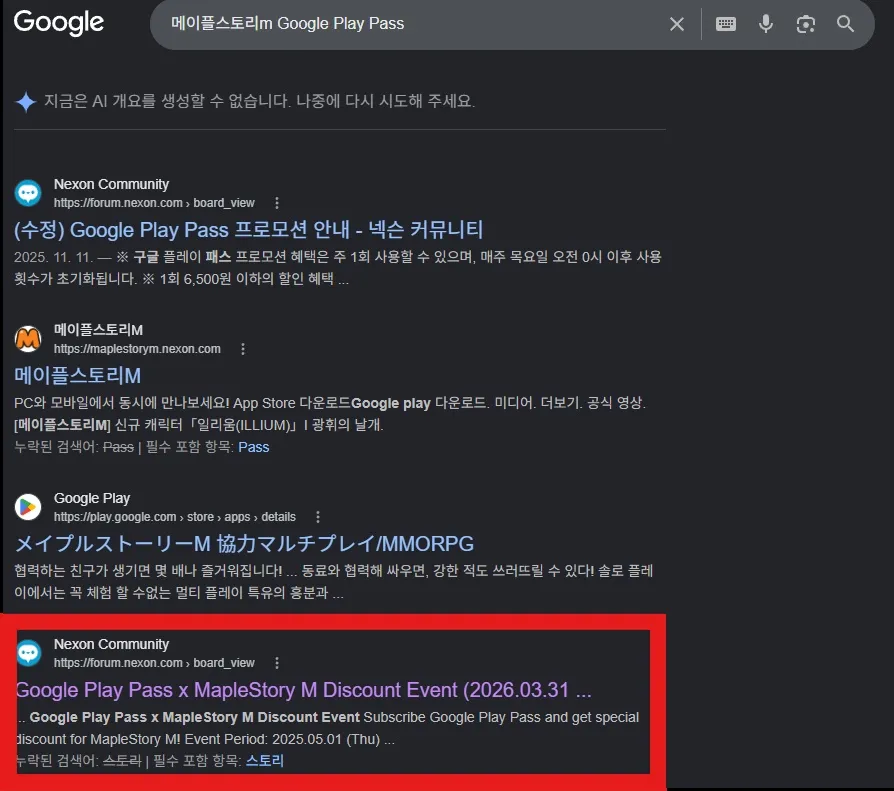Click the AI overview sparkle icon
This screenshot has width=894, height=791.
coord(26,102)
